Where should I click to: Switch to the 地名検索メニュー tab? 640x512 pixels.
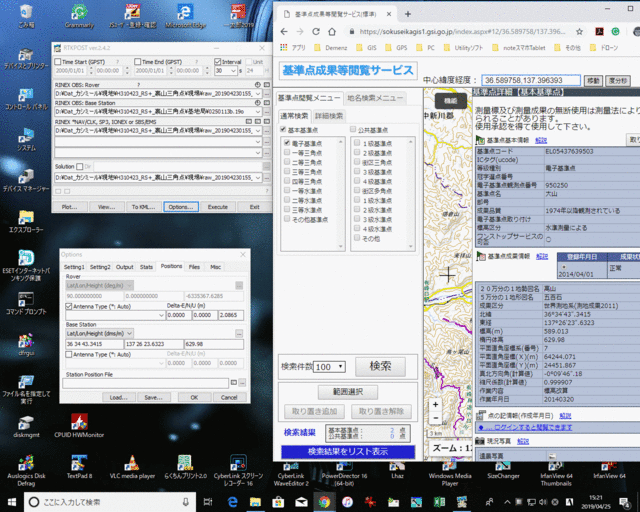coord(374,98)
